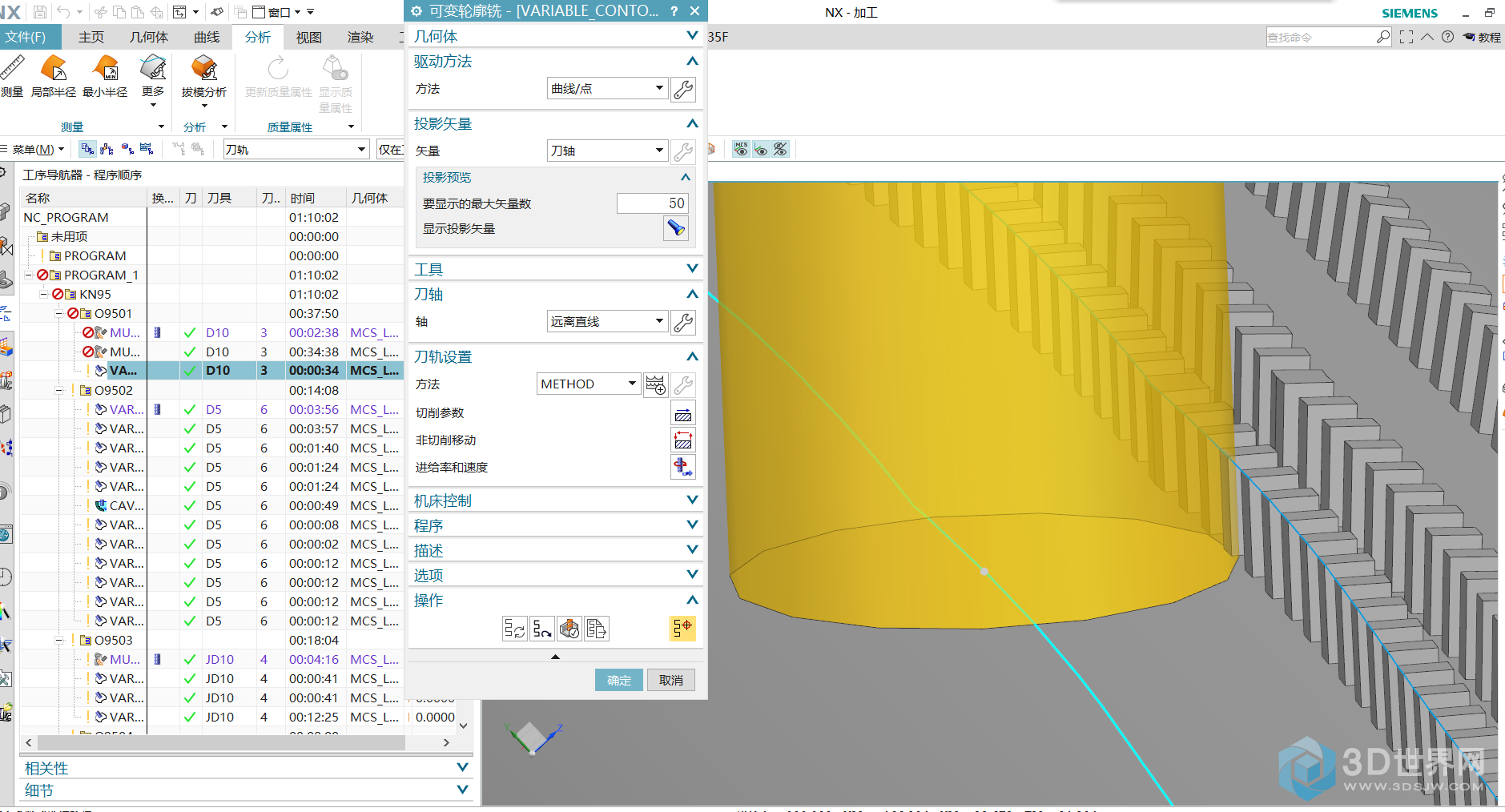Expand the 机床控制 section
This screenshot has width=1505, height=812.
692,500
